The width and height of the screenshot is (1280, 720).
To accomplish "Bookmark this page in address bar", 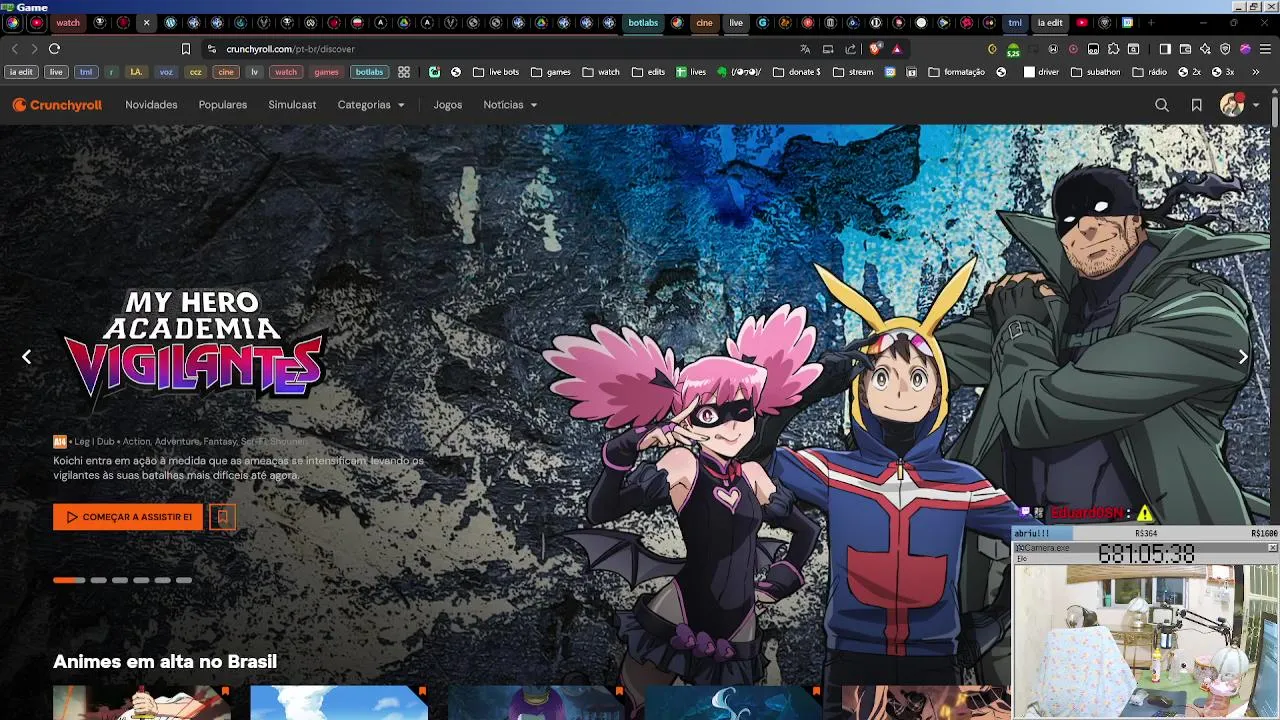I will click(x=185, y=49).
